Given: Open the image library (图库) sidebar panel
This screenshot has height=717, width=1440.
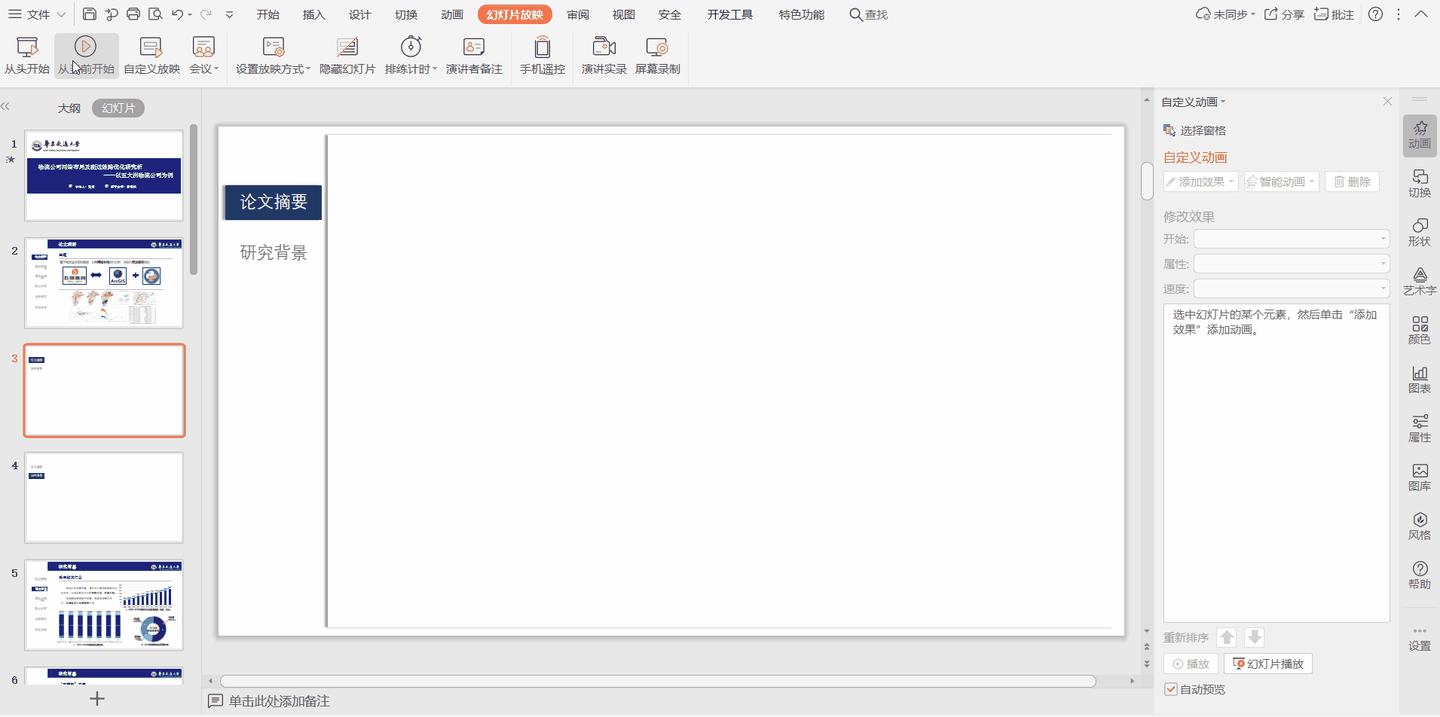Looking at the screenshot, I should (1420, 476).
